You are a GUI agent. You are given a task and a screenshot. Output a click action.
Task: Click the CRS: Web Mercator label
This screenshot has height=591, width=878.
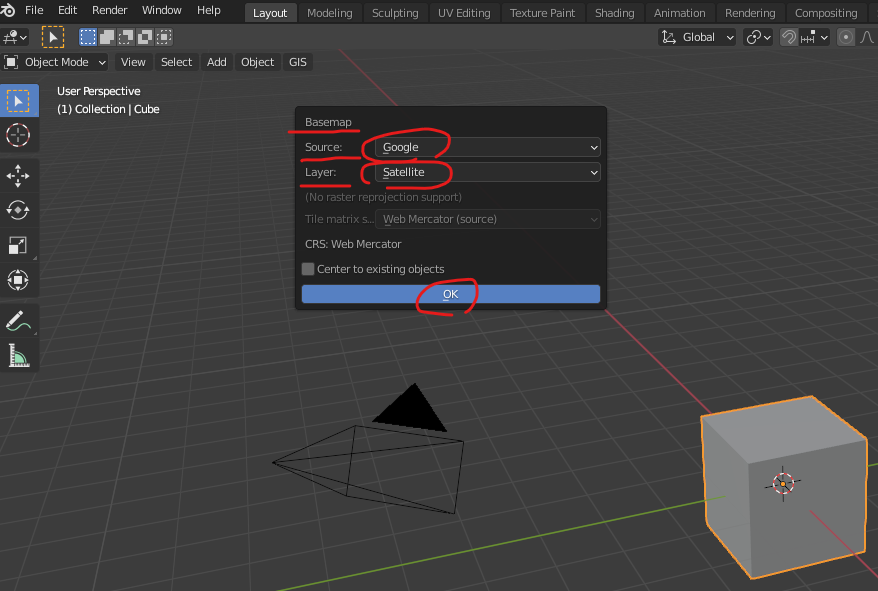pos(353,244)
